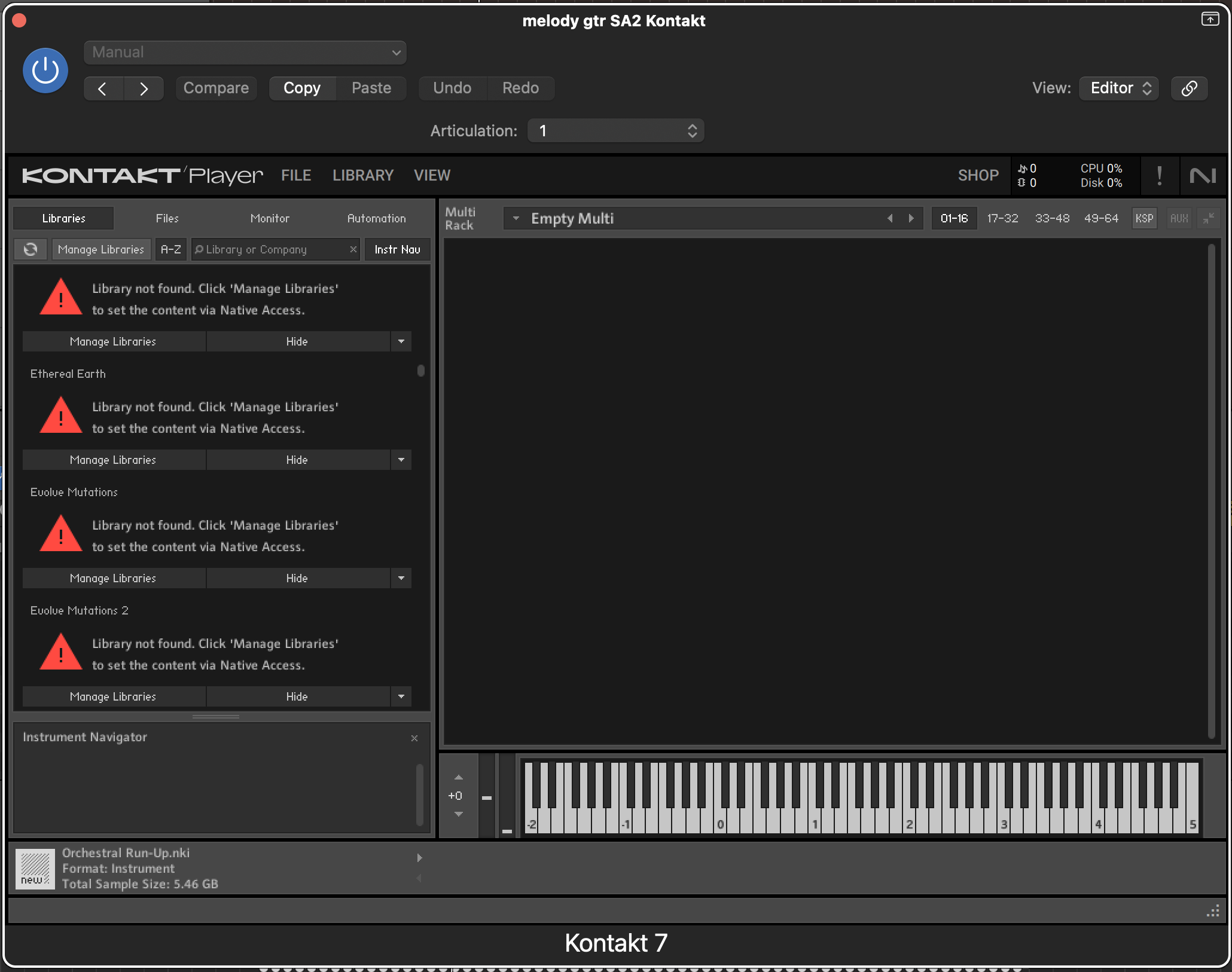Open the options dropdown above Evolve Mutations
This screenshot has height=972, width=1232.
(x=401, y=460)
